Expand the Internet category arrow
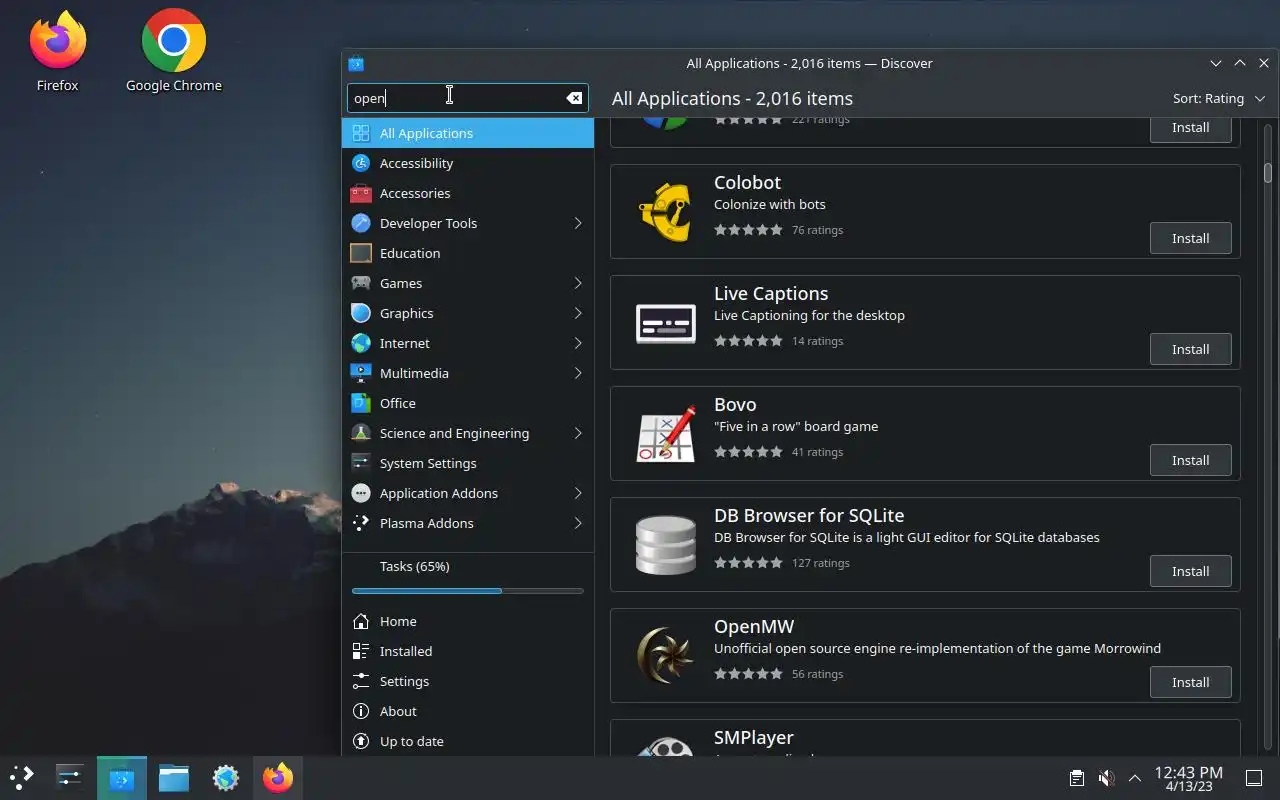 [x=577, y=343]
